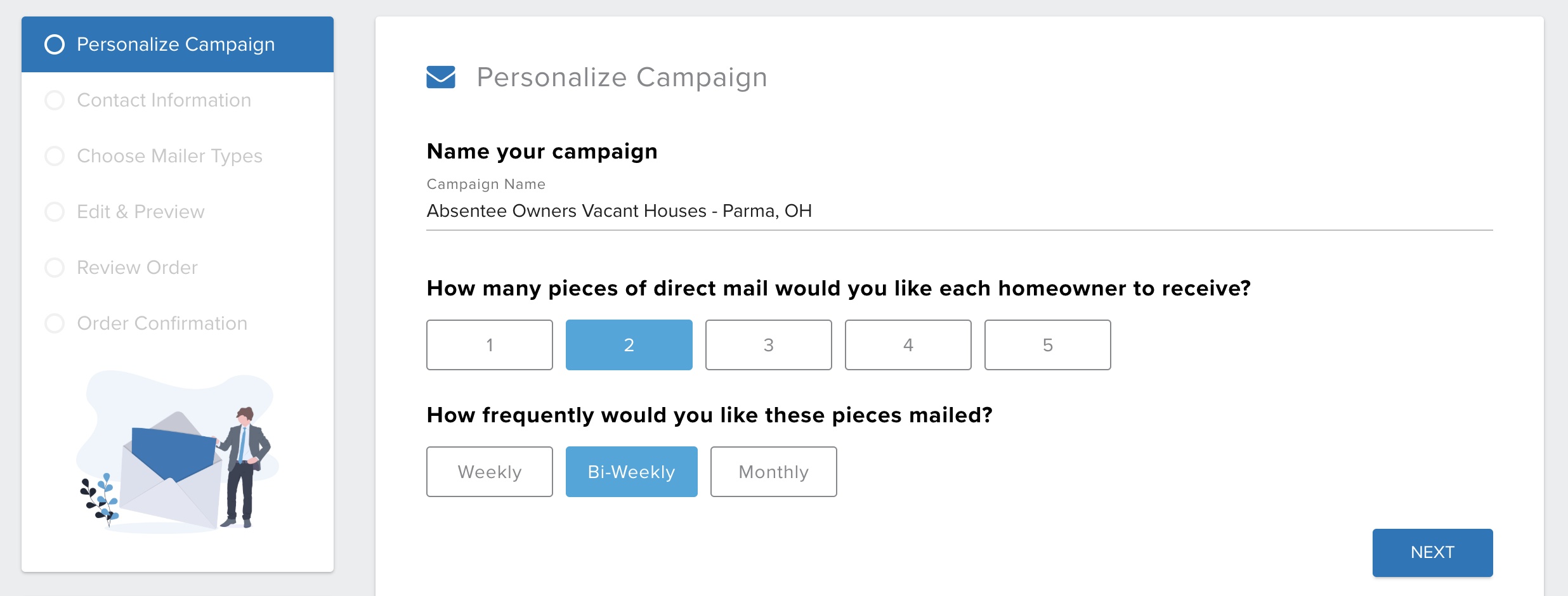Set mailing frequency to Monthly
The height and width of the screenshot is (596, 1568).
pos(774,472)
